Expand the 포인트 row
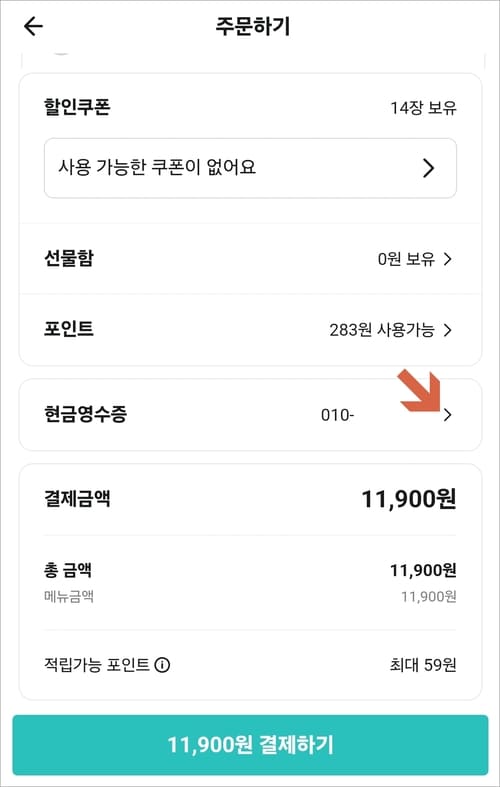The image size is (500, 787). (x=250, y=330)
